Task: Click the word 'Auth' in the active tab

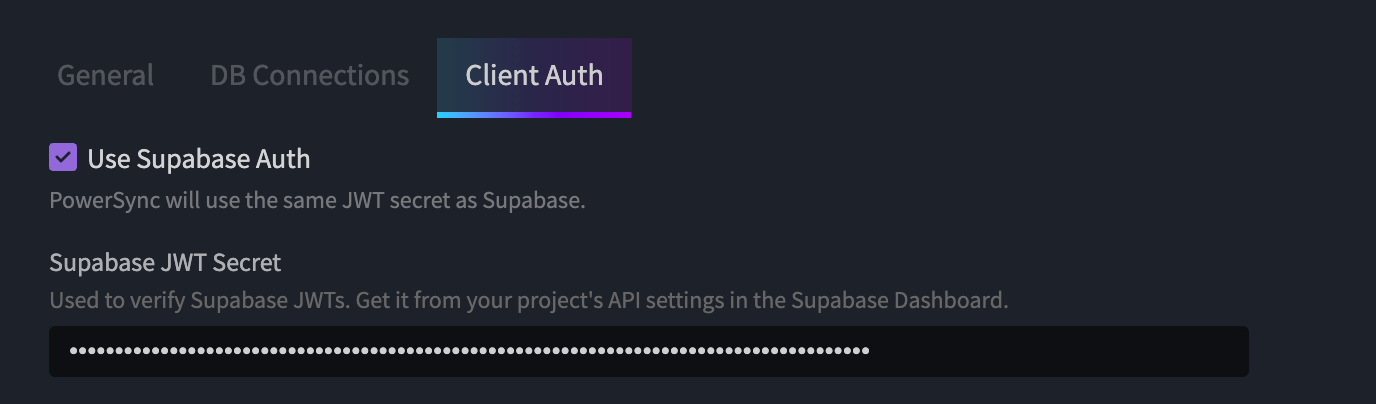Action: click(x=576, y=76)
